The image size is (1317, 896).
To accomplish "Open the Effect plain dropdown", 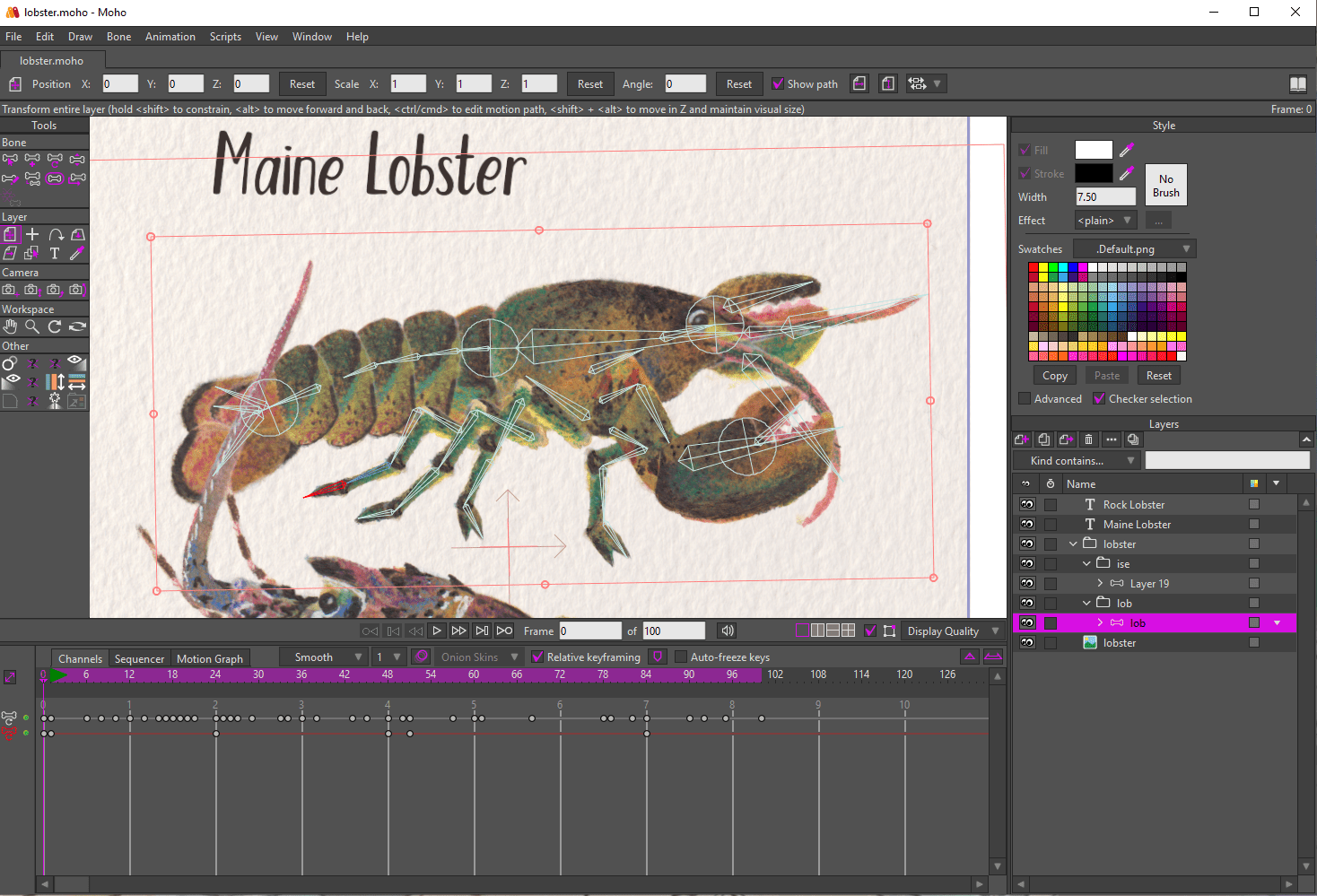I will tap(1106, 221).
